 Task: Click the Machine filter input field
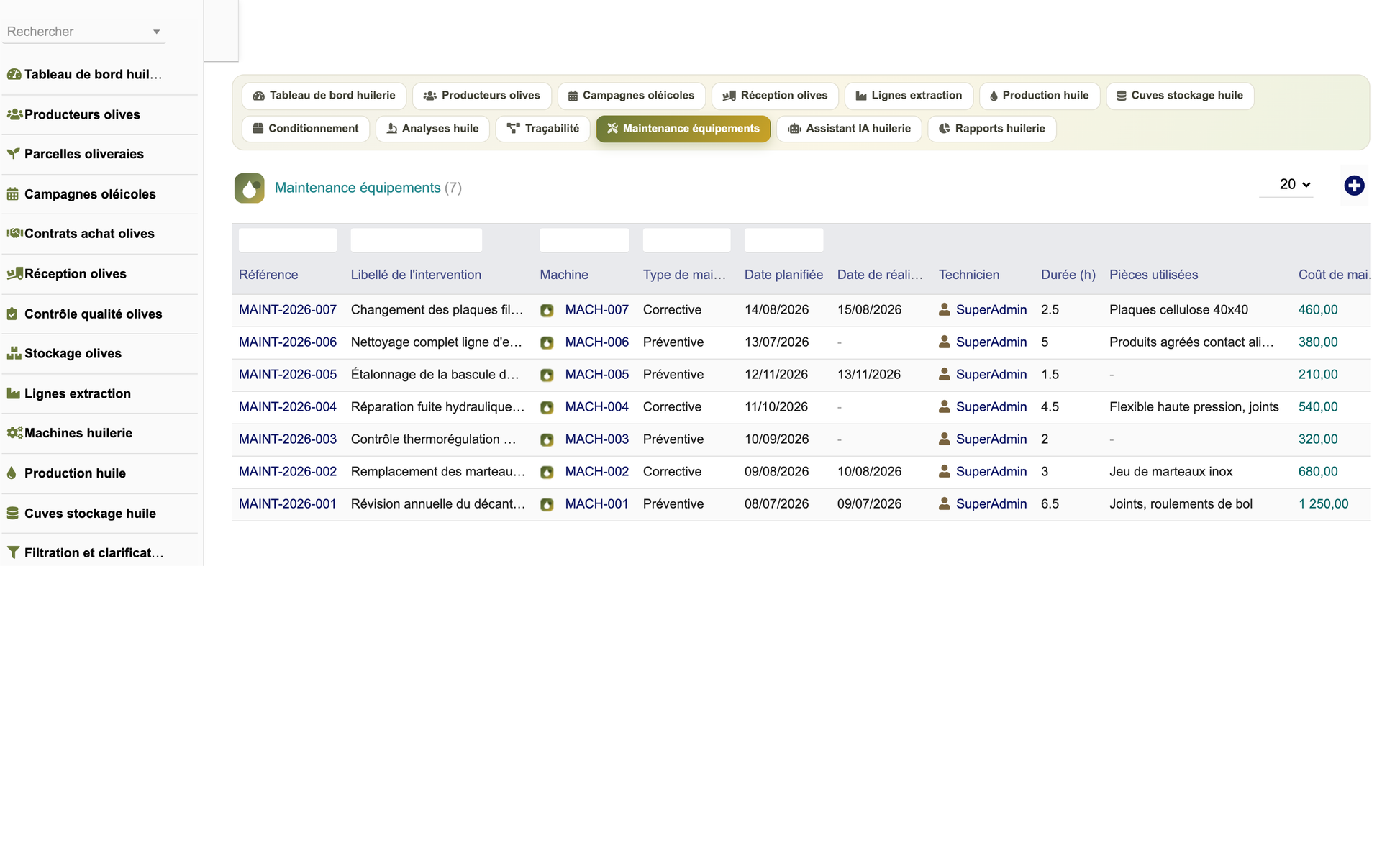click(584, 240)
